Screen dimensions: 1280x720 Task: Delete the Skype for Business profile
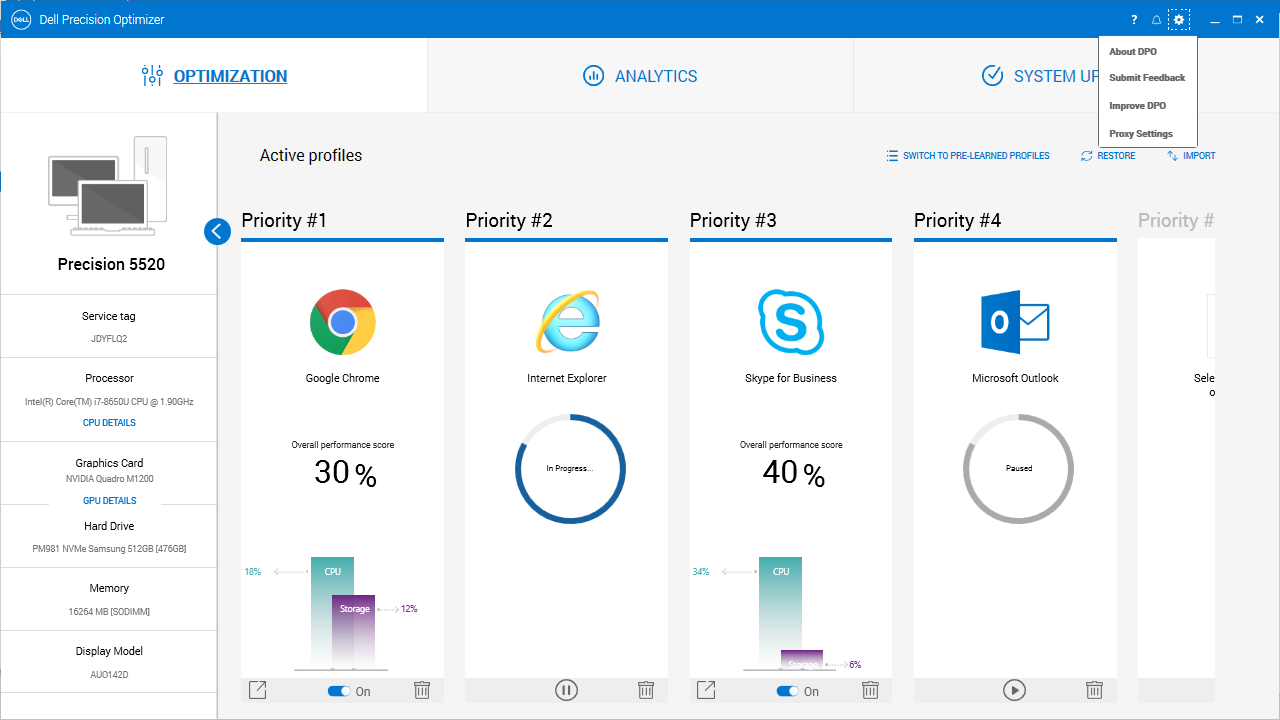pyautogui.click(x=870, y=690)
